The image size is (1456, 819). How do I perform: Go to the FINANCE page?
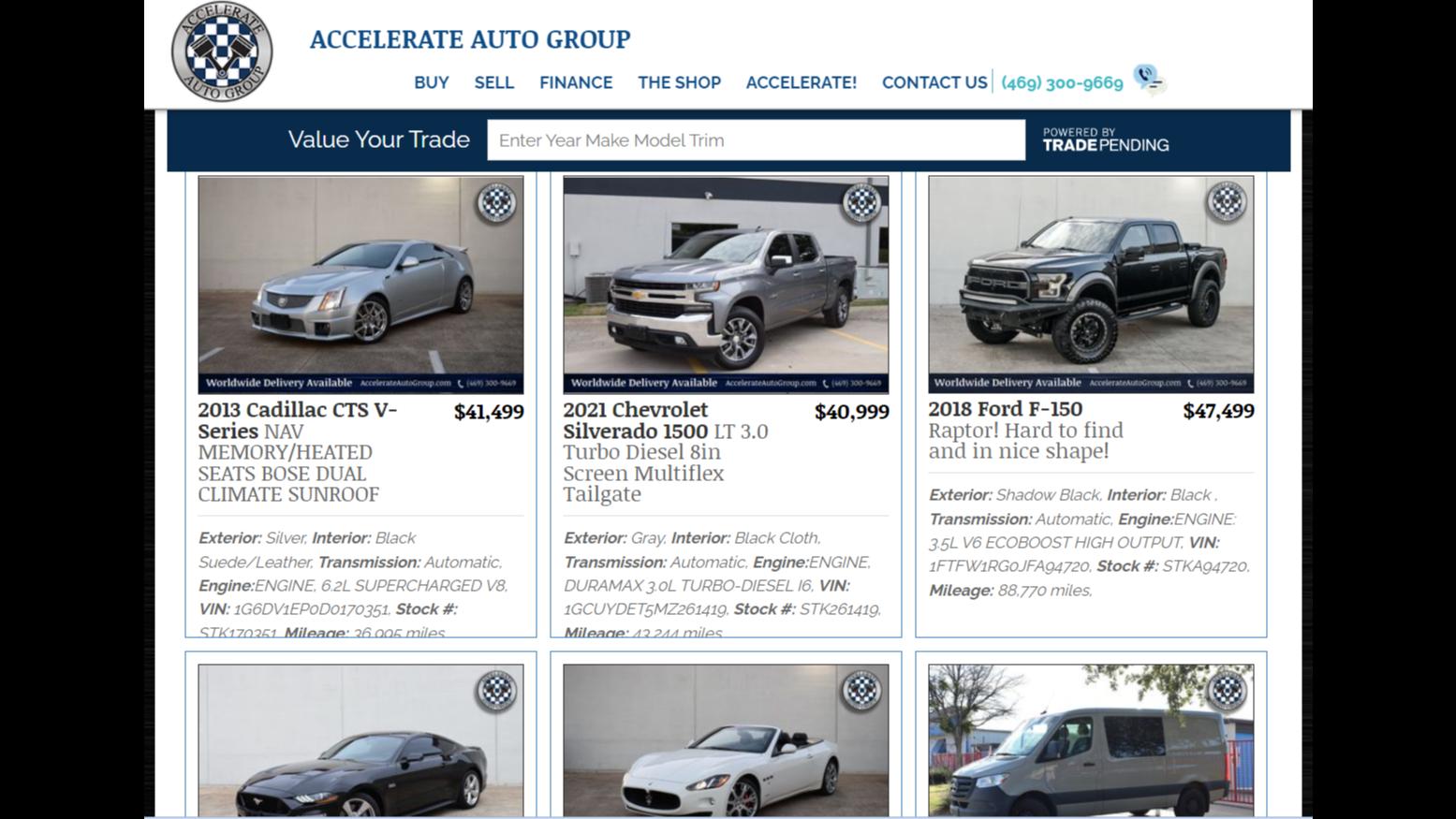click(576, 82)
